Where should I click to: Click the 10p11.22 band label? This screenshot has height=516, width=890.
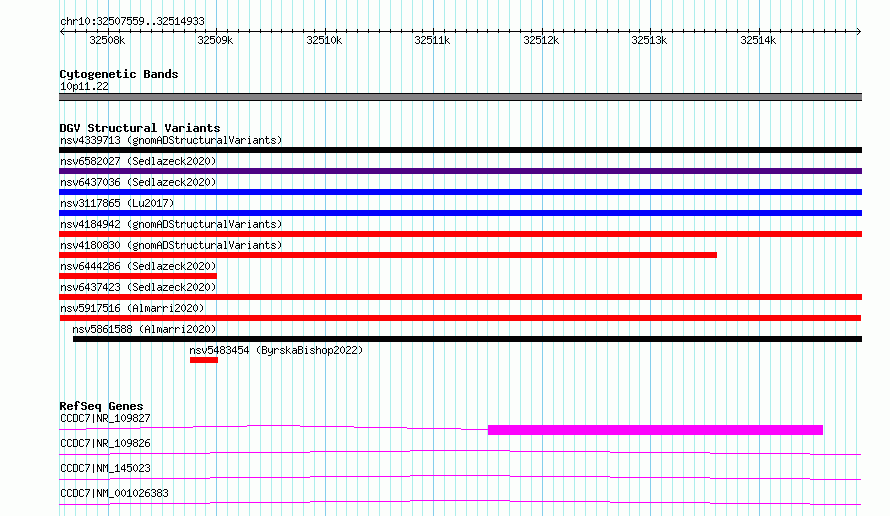(84, 86)
